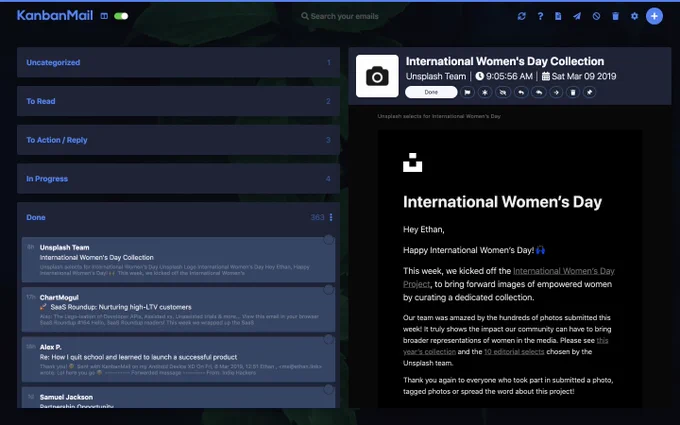Refresh the mailbox with the sync icon
This screenshot has width=680, height=425.
point(522,16)
